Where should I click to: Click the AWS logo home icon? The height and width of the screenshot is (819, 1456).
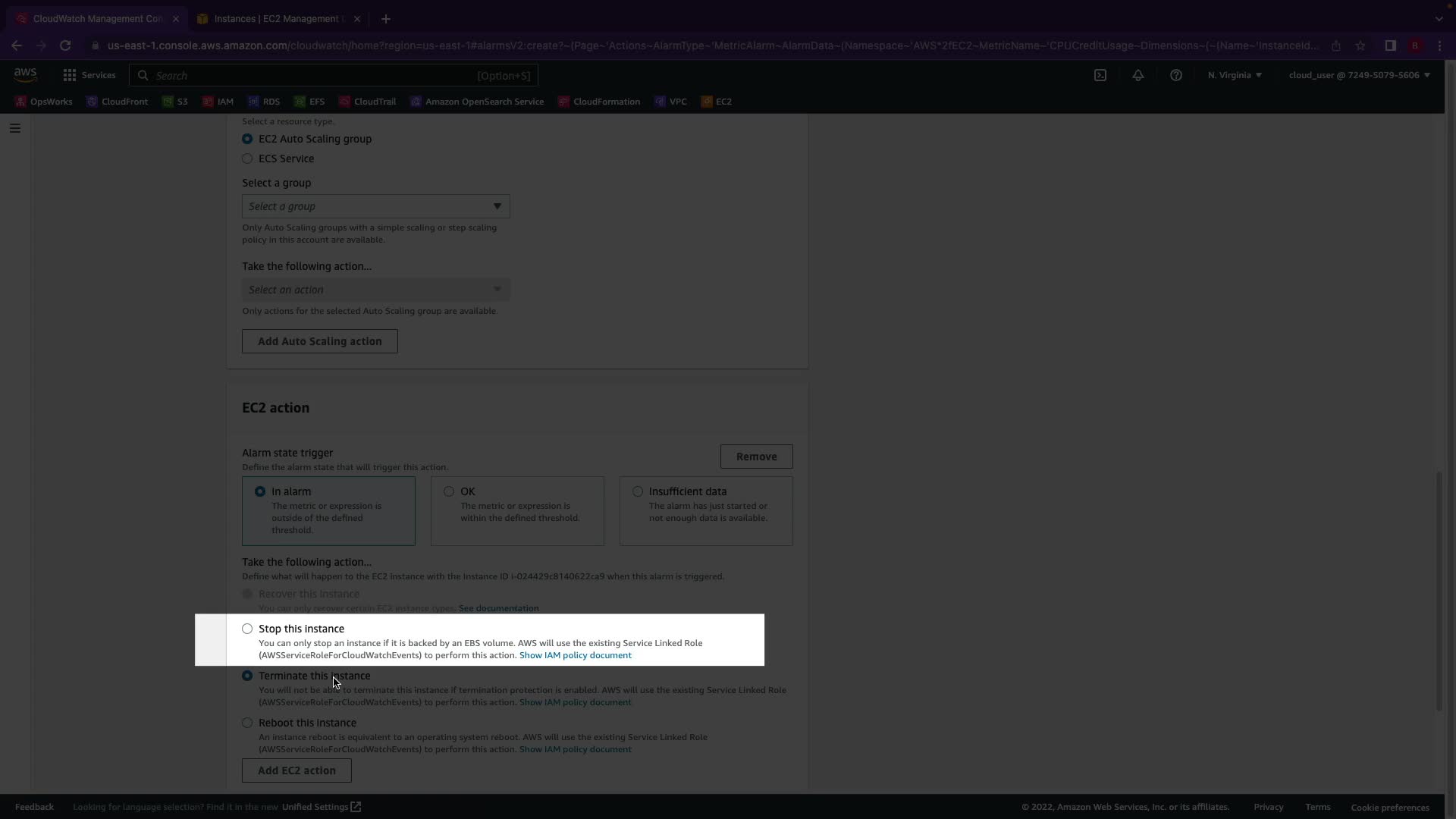click(x=25, y=74)
